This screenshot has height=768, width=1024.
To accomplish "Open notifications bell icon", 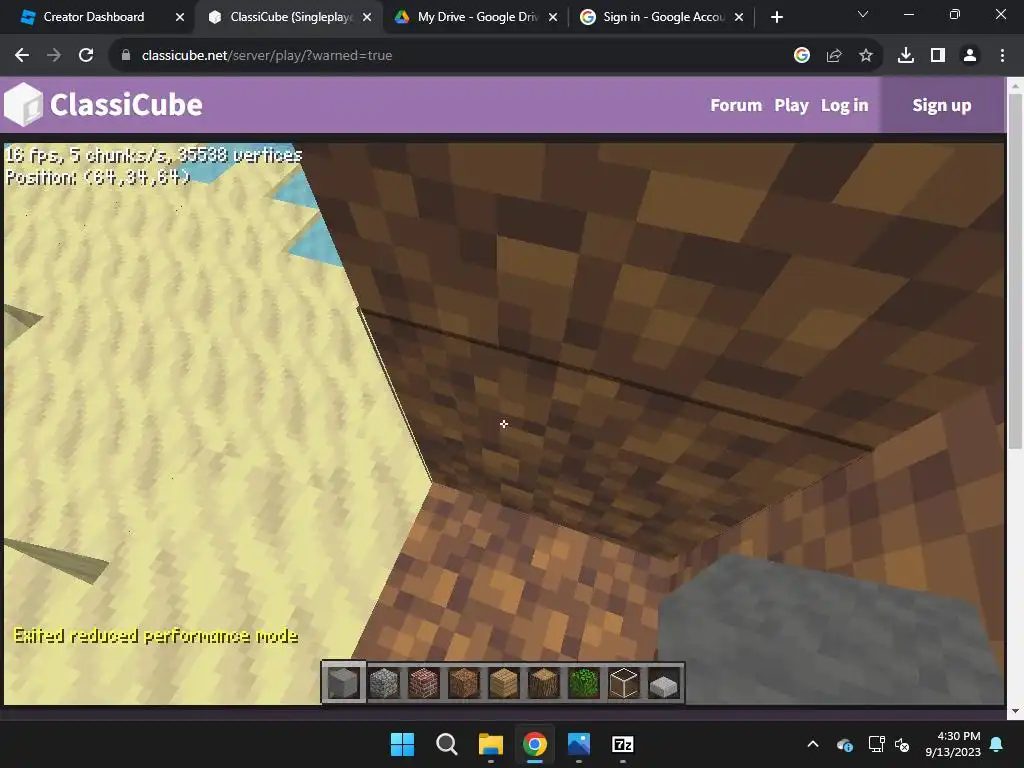I will 997,744.
